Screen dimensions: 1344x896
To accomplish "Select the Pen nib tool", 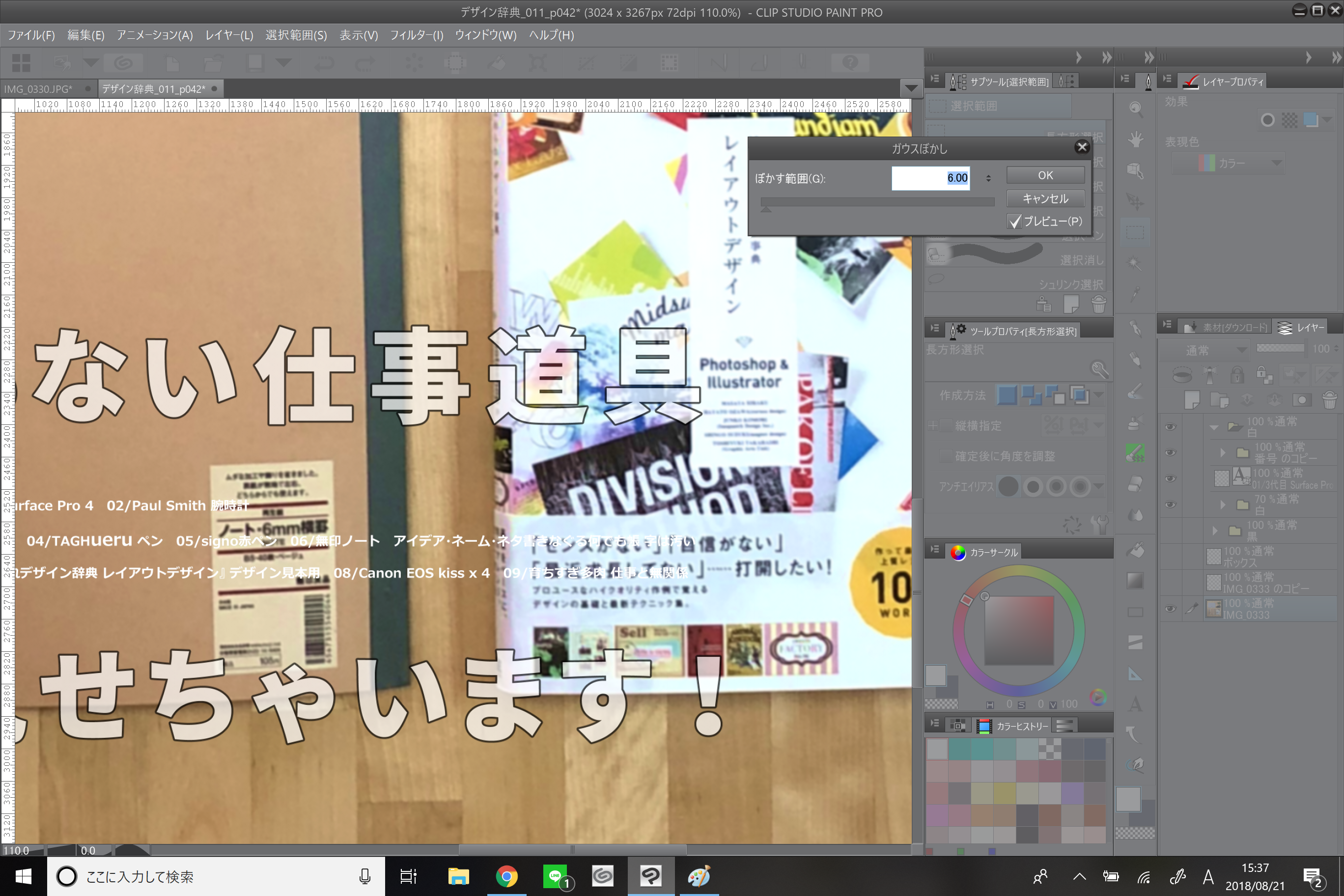I will [1135, 329].
